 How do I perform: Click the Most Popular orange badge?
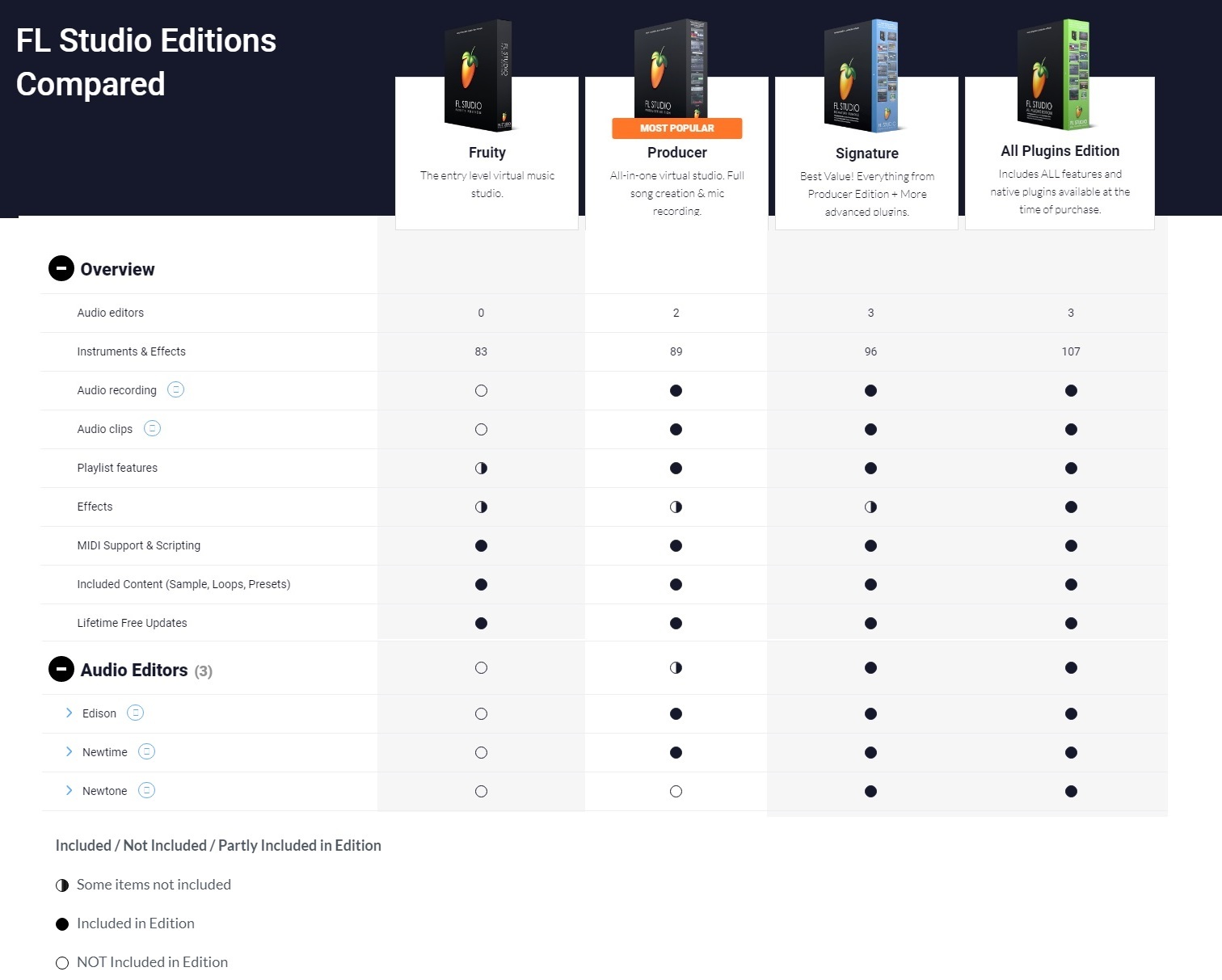[676, 128]
